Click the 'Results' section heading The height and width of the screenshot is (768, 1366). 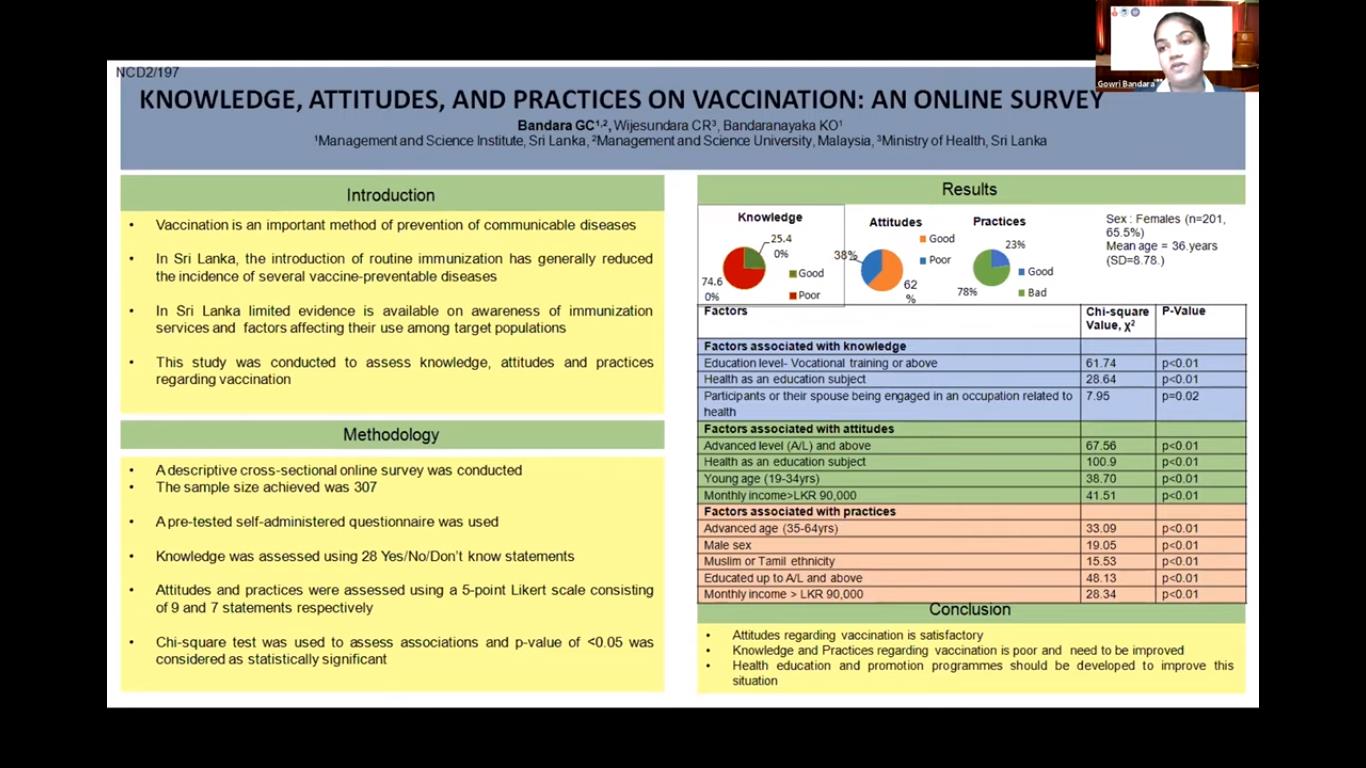(970, 189)
